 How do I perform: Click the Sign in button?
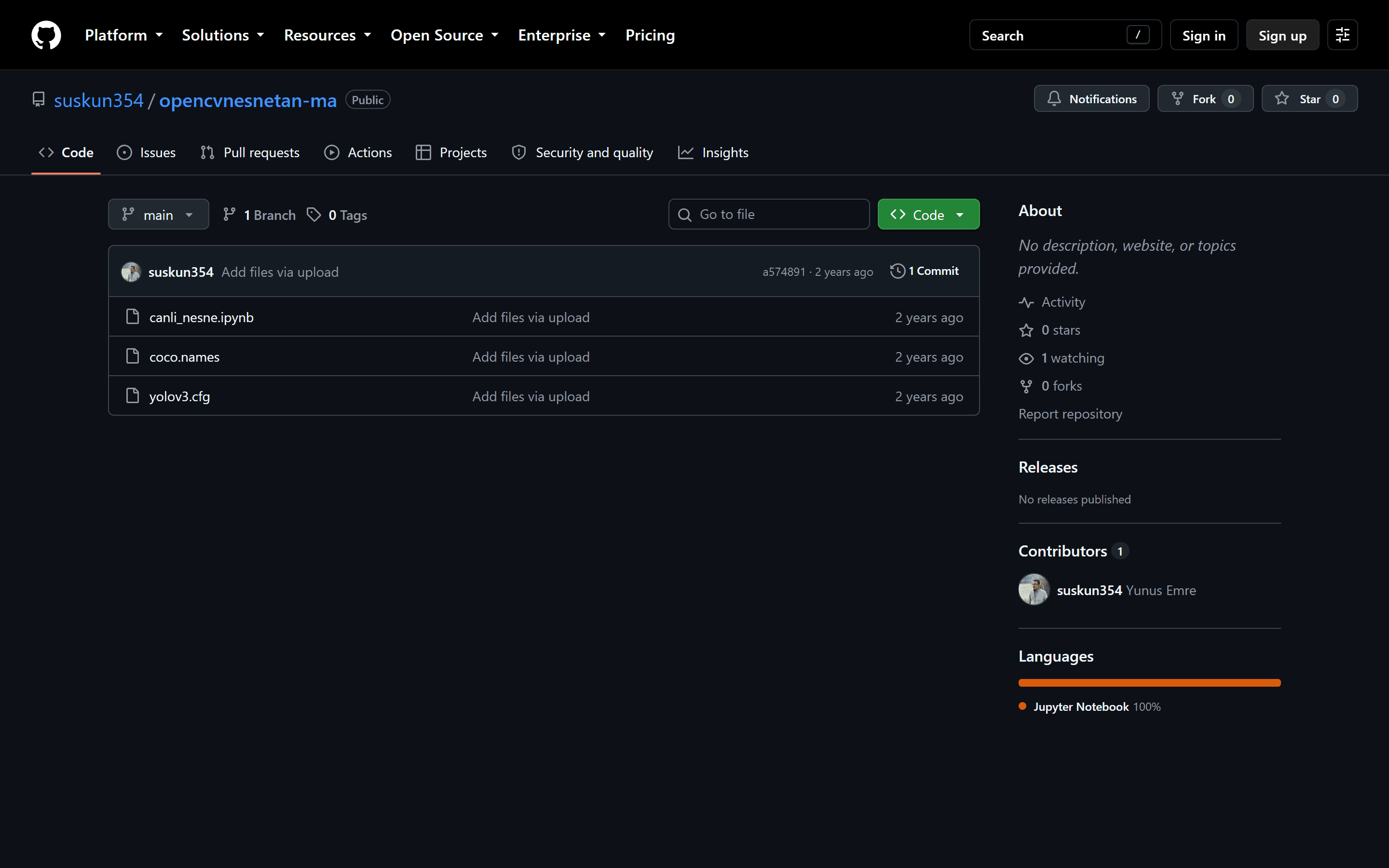(x=1204, y=35)
